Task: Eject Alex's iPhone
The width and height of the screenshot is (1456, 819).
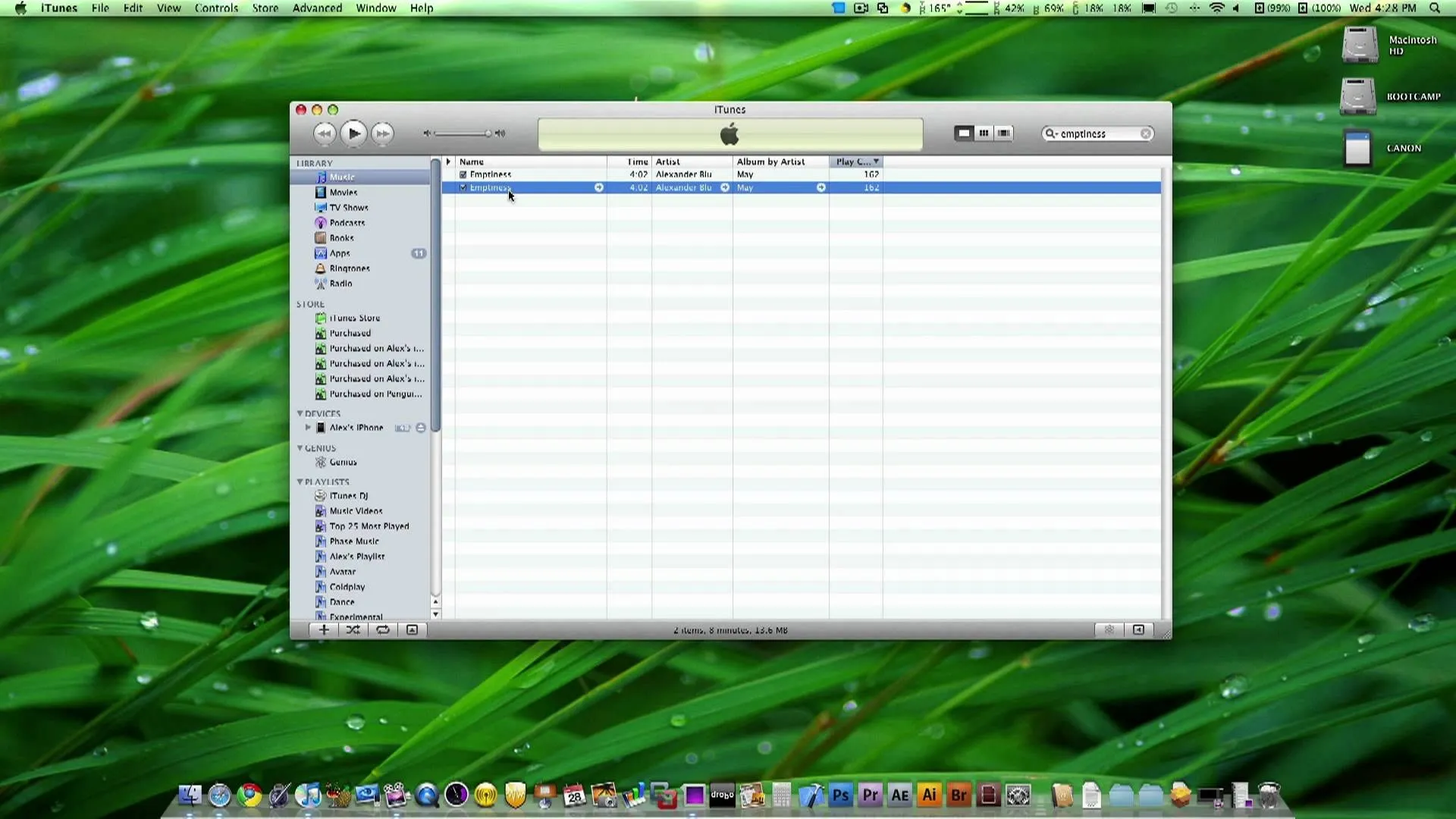Action: pyautogui.click(x=421, y=428)
